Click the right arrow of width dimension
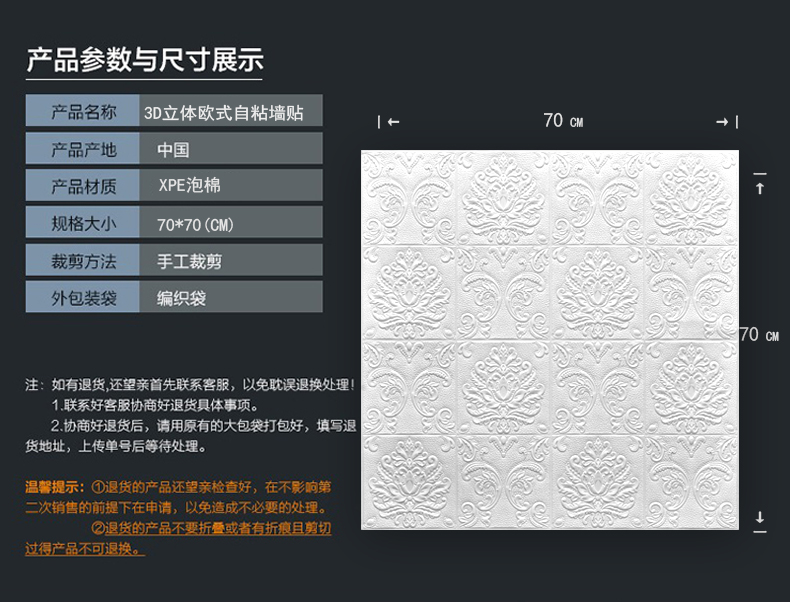 click(x=722, y=121)
